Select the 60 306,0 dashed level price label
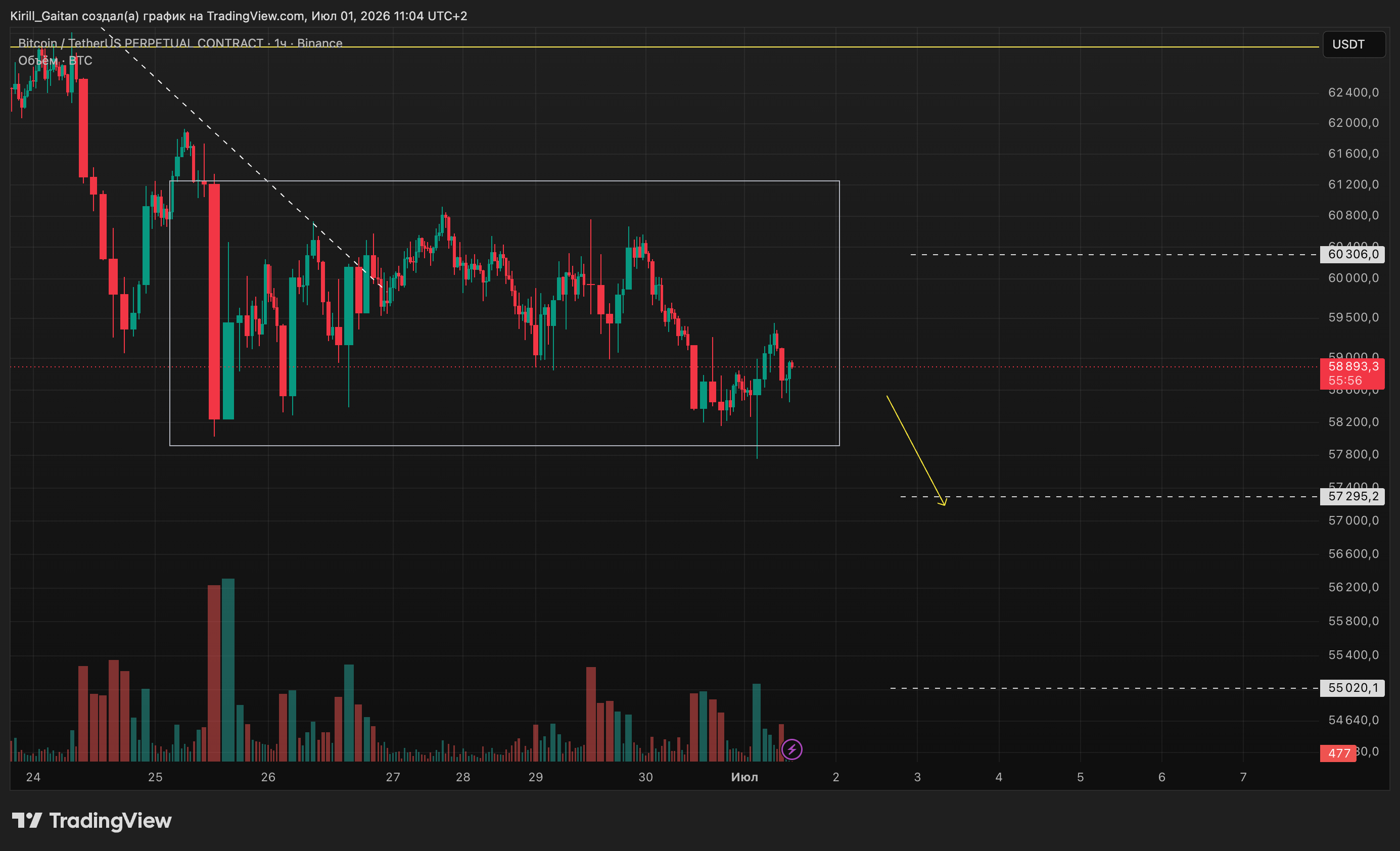Viewport: 1400px width, 851px height. pyautogui.click(x=1353, y=255)
